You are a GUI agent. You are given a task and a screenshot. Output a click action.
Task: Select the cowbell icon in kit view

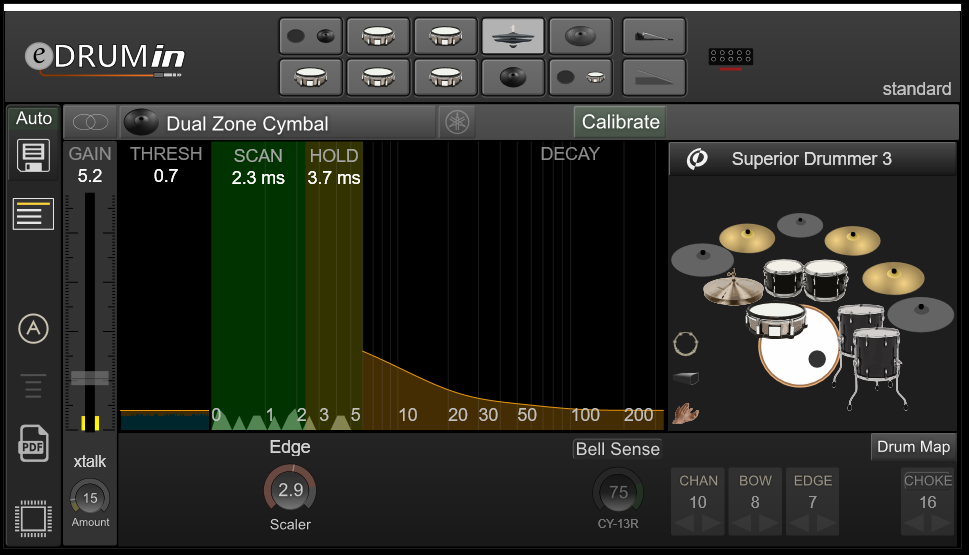click(x=686, y=378)
